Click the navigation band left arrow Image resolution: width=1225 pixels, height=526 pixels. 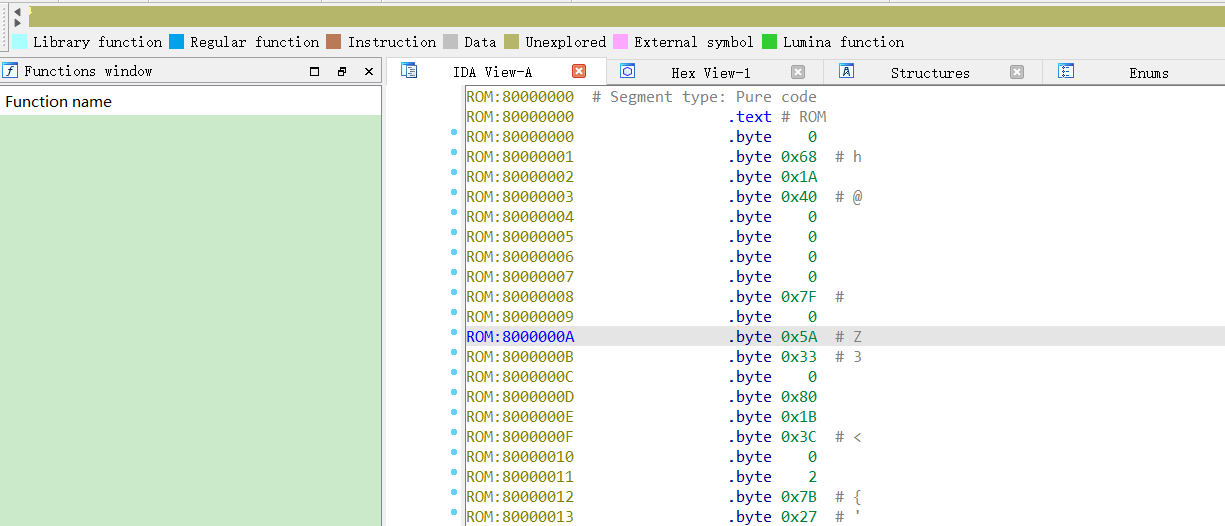(17, 11)
